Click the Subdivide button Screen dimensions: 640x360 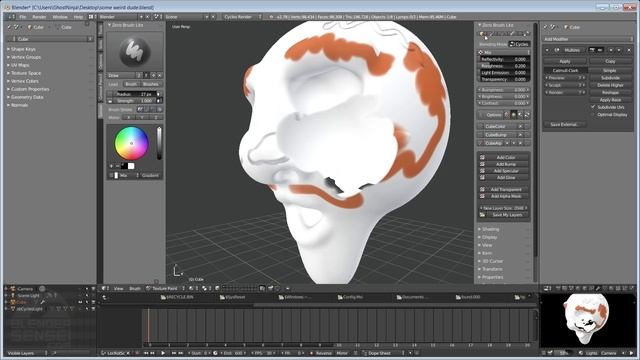point(611,78)
